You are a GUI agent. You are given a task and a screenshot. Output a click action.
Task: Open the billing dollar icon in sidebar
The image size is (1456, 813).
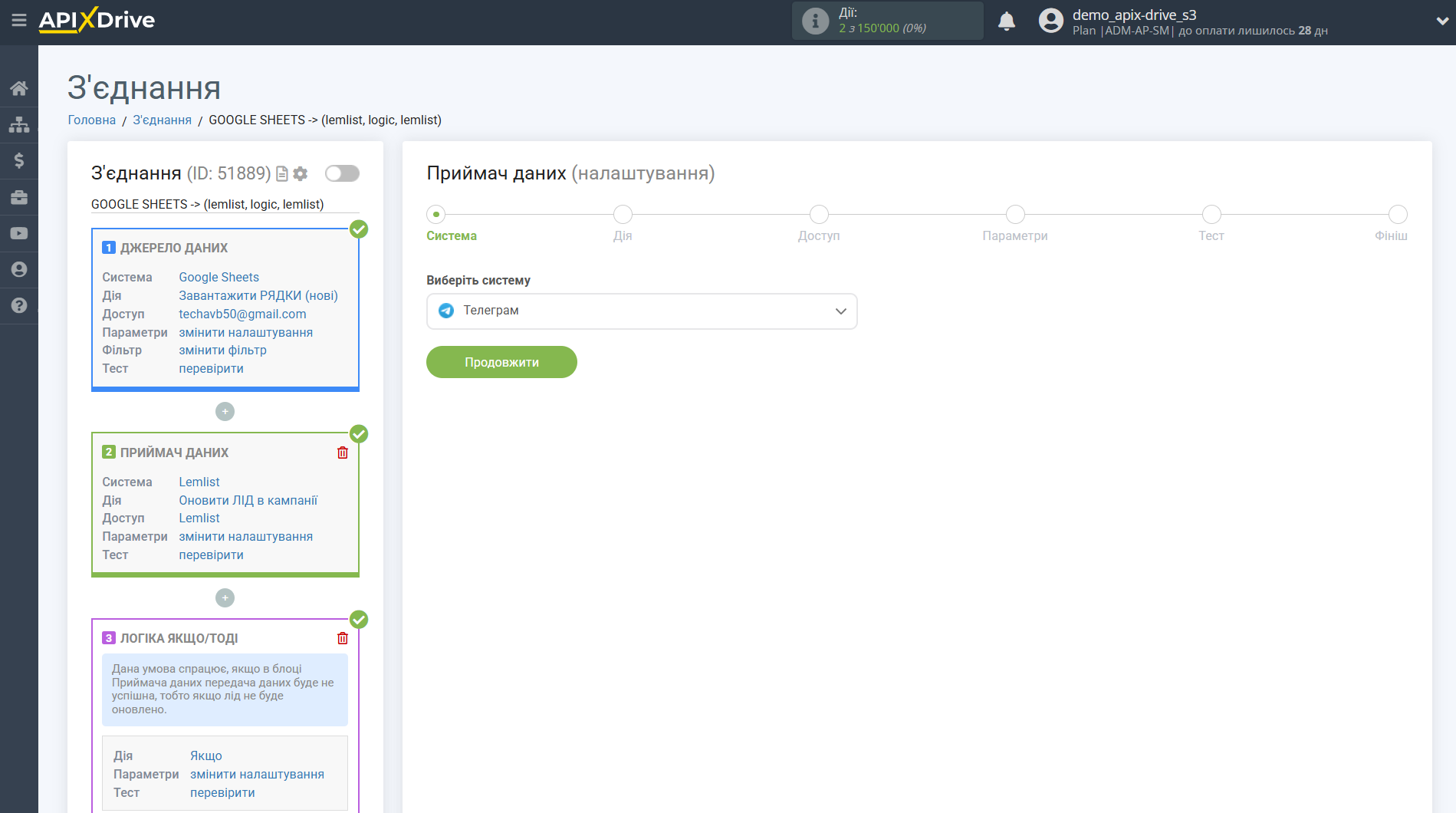[19, 160]
